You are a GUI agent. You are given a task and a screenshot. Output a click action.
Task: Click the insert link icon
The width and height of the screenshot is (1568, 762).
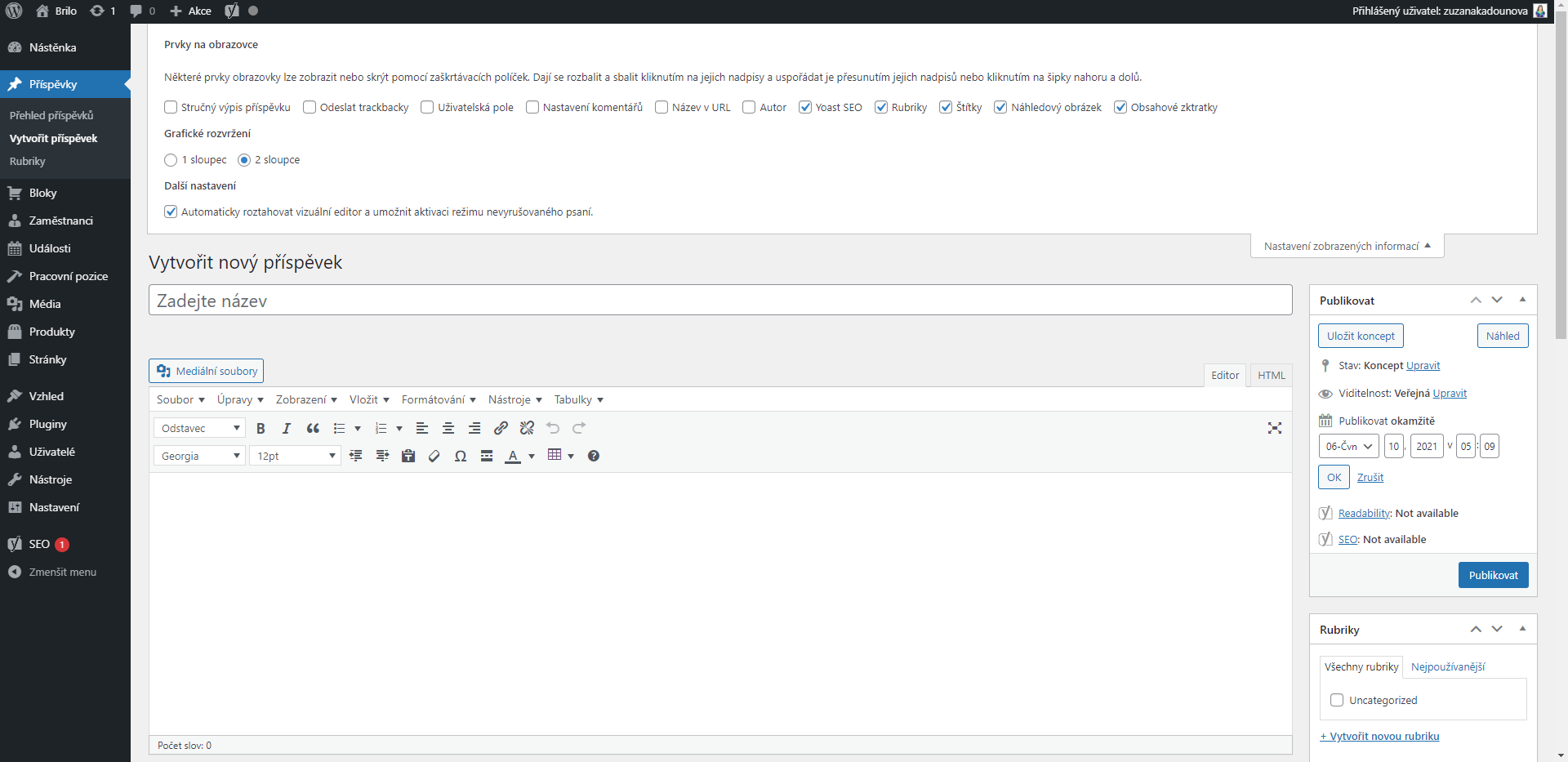pos(501,429)
